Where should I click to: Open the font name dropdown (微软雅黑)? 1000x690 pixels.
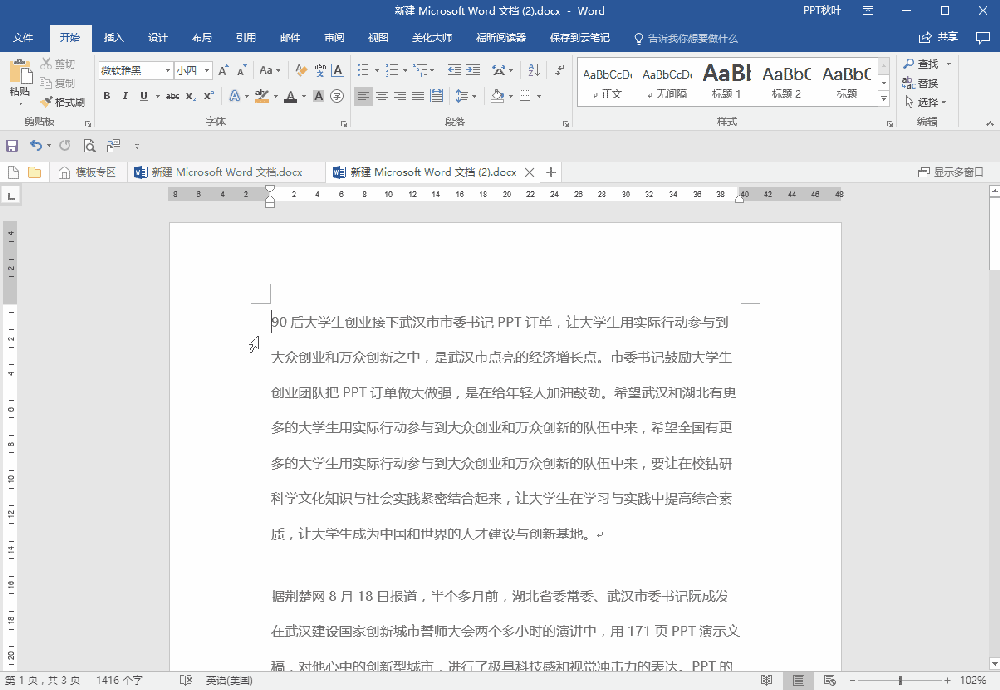tap(135, 71)
